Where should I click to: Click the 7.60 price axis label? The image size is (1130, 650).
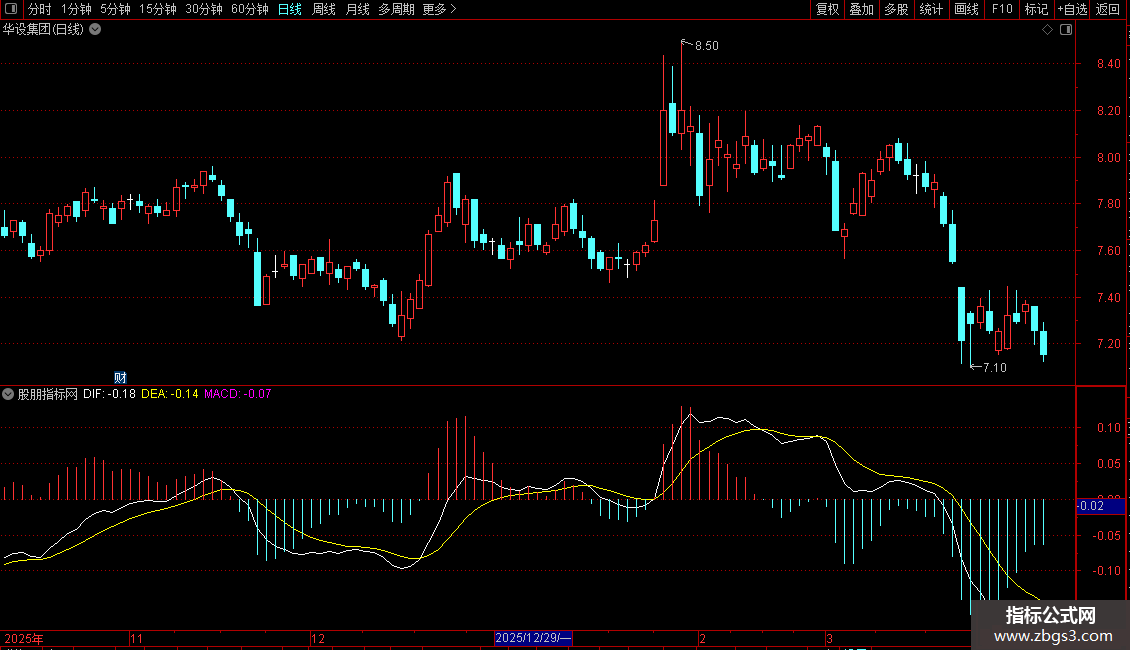coord(1108,251)
